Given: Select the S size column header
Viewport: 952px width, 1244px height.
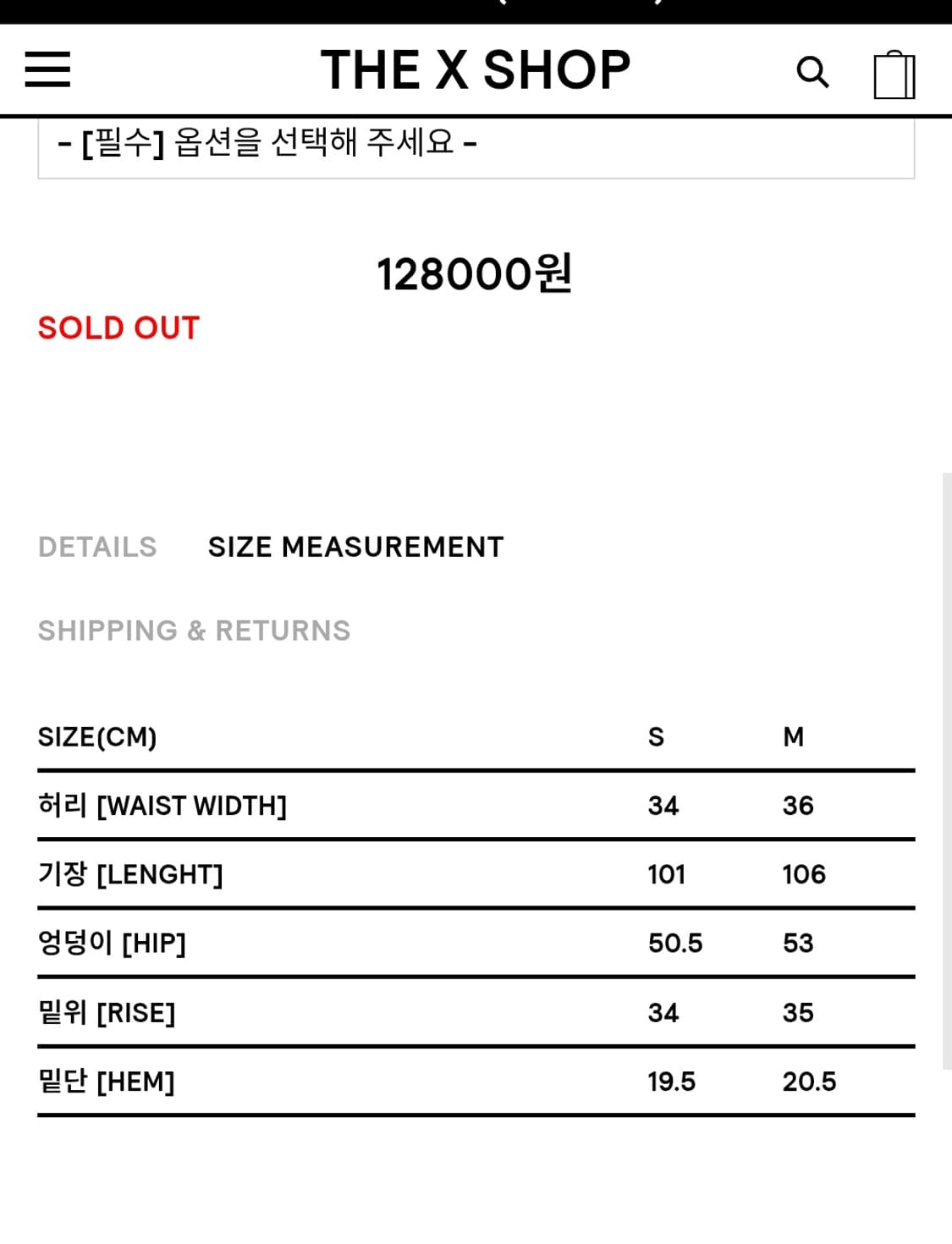Looking at the screenshot, I should [x=656, y=737].
